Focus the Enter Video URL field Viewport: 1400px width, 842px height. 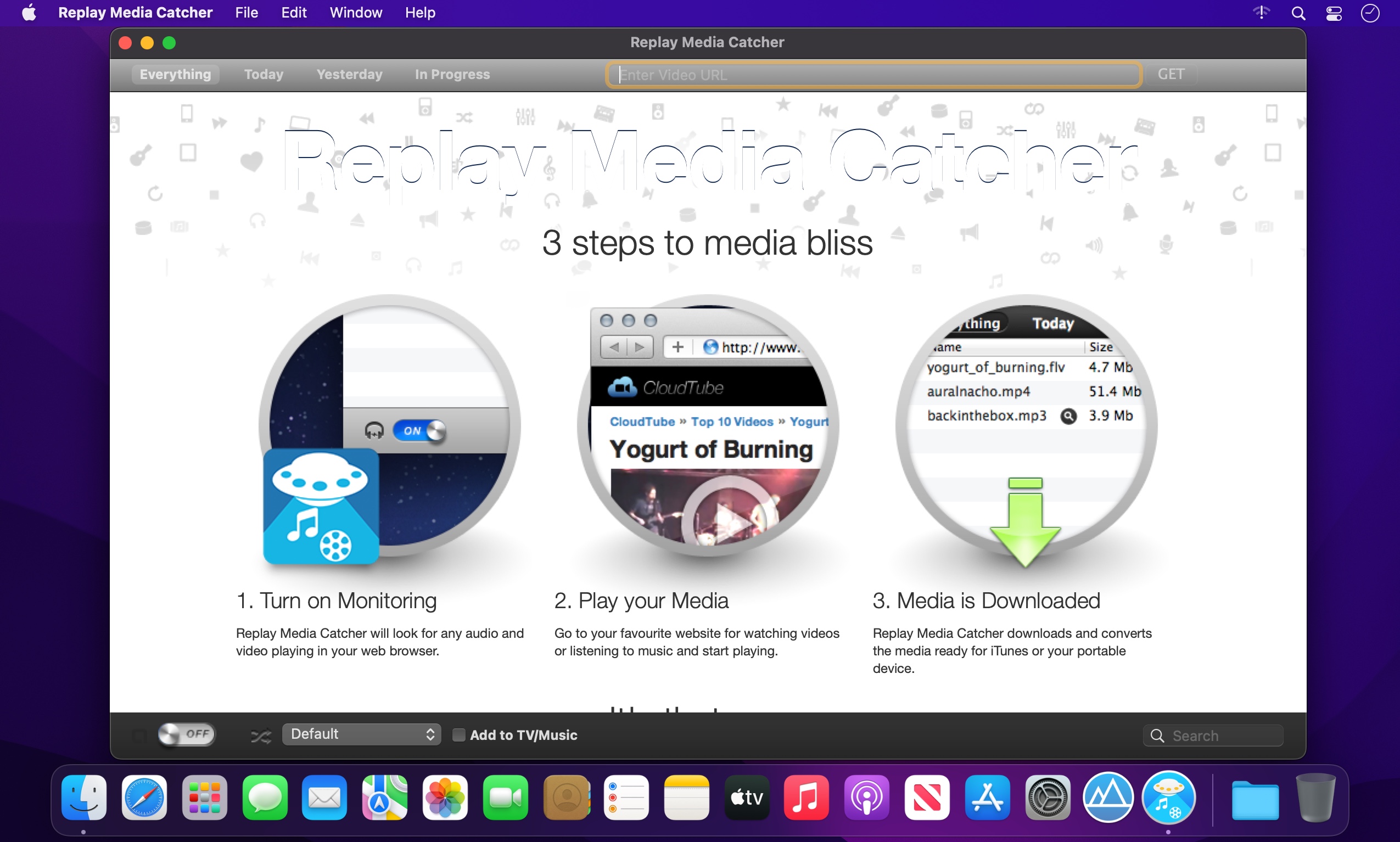point(873,75)
